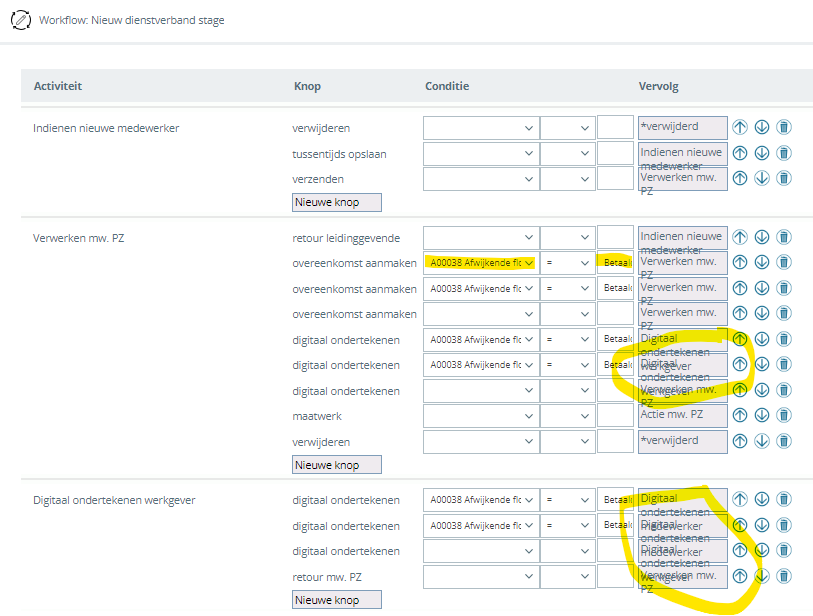Click the condition value field of the maatwerk row

point(615,415)
